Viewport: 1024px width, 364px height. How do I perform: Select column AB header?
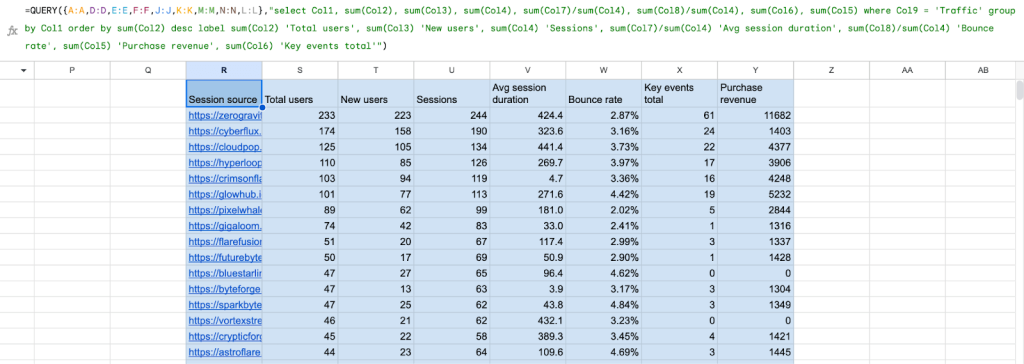pos(983,71)
